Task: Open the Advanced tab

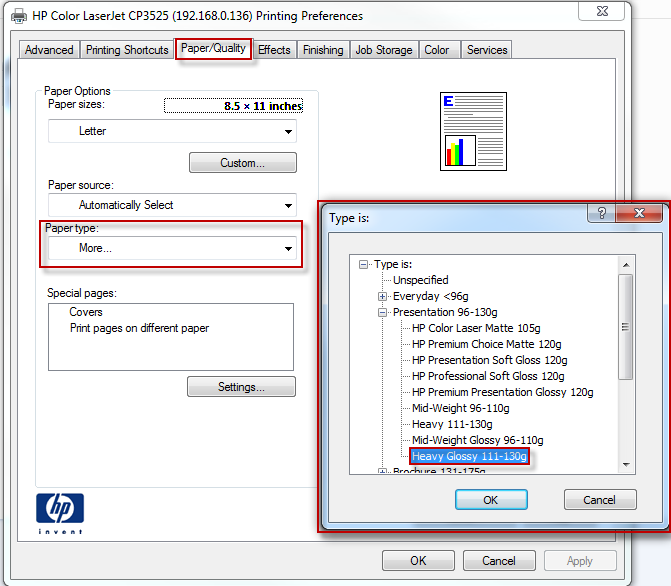Action: pos(49,50)
